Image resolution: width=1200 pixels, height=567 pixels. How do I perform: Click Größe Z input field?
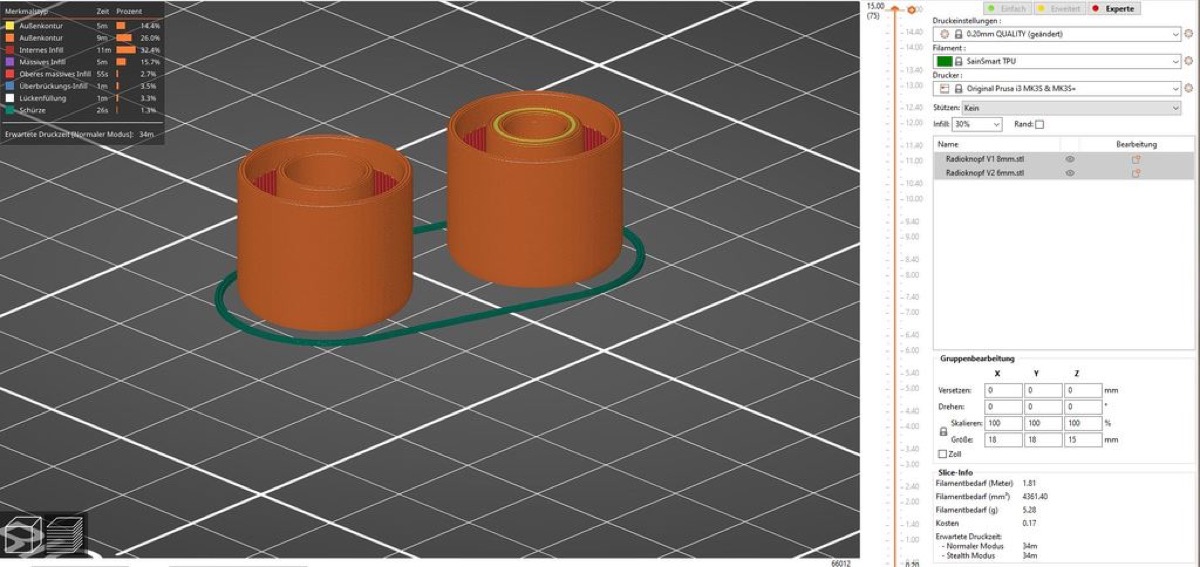(1082, 439)
